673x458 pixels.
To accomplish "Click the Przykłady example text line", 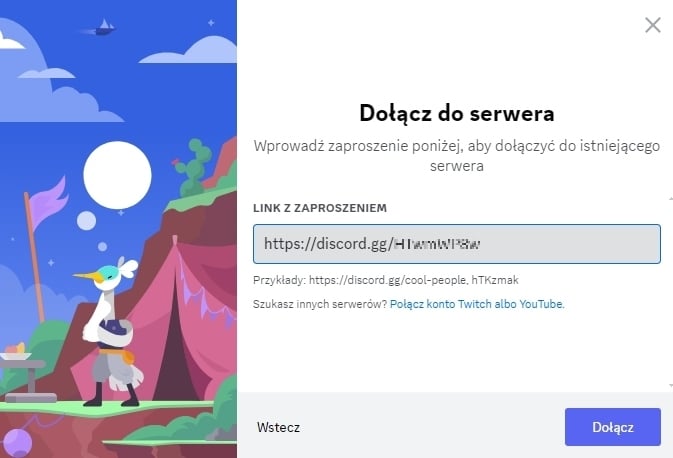I will pos(385,280).
